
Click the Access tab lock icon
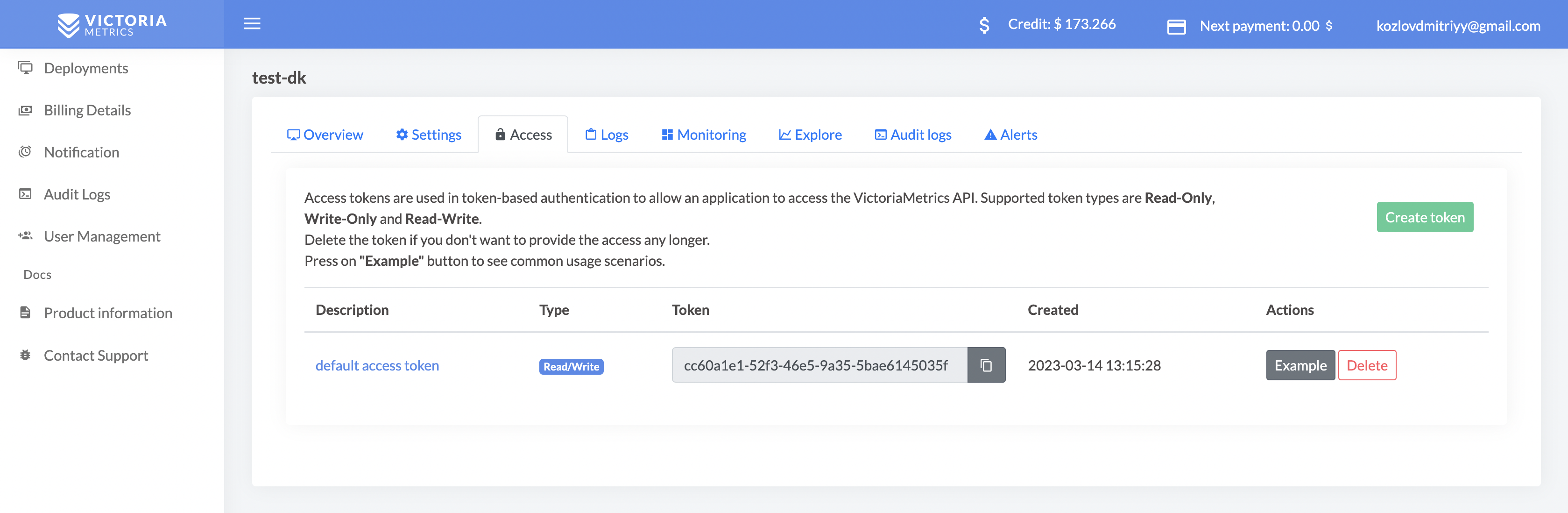point(501,134)
